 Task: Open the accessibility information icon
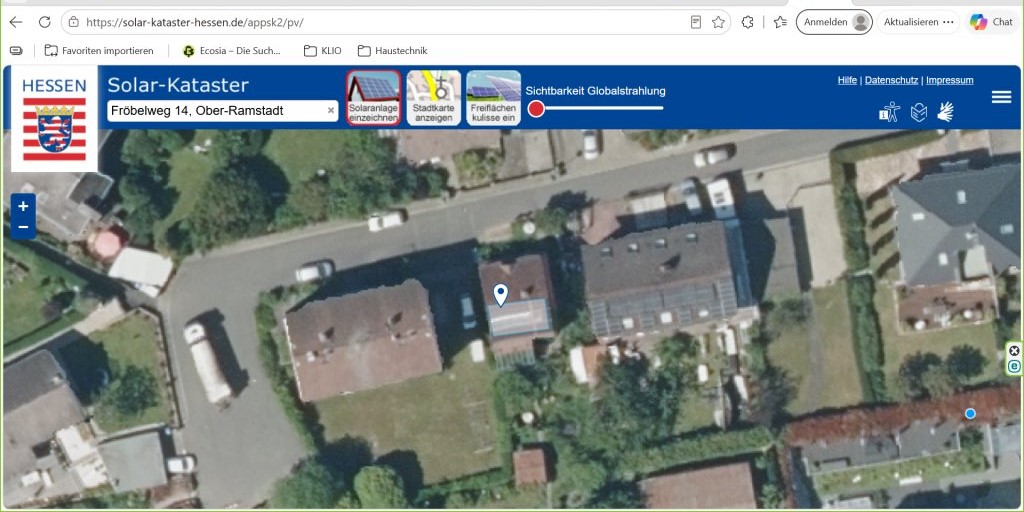coord(889,112)
